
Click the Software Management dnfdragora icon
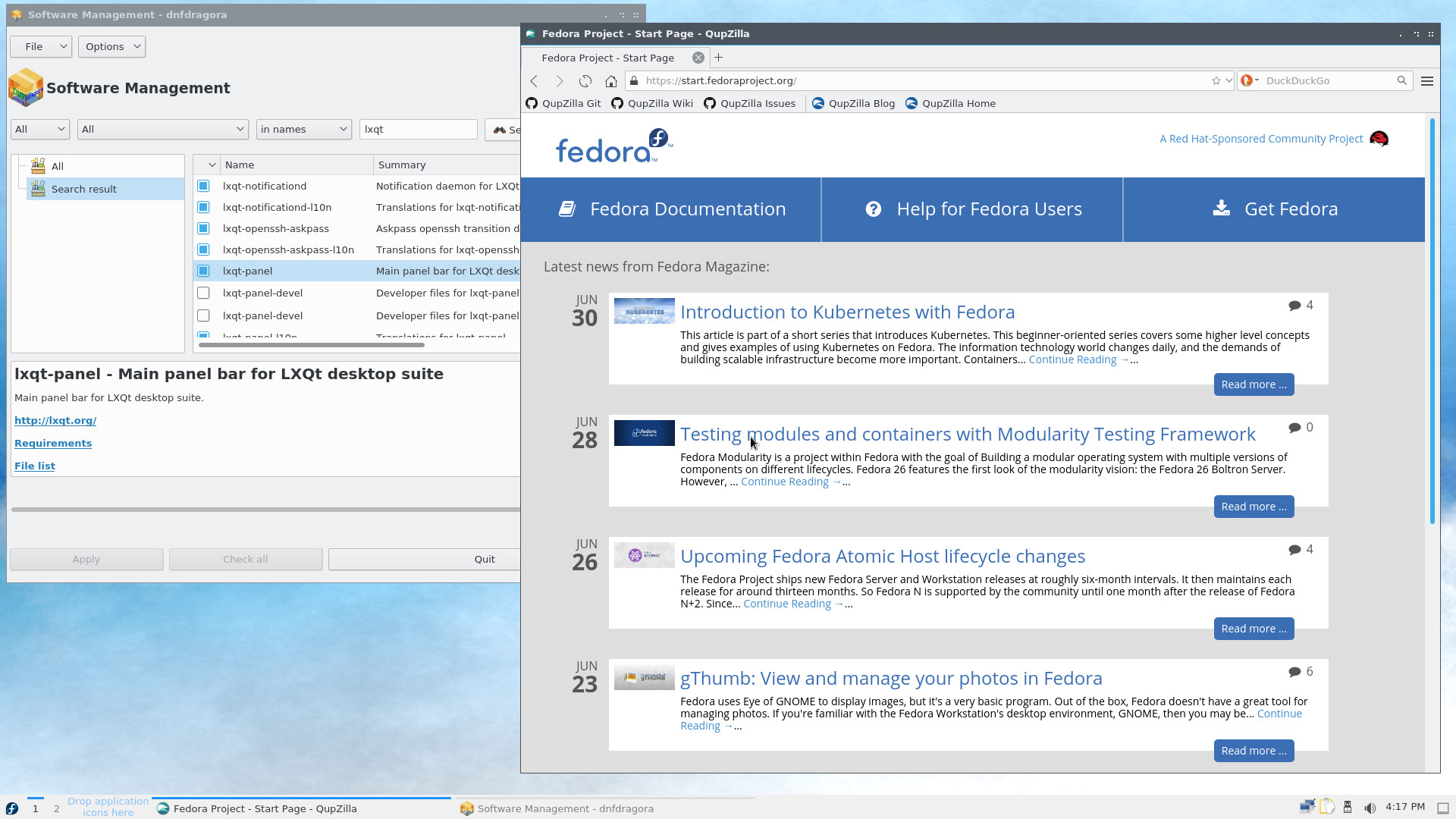(x=467, y=808)
